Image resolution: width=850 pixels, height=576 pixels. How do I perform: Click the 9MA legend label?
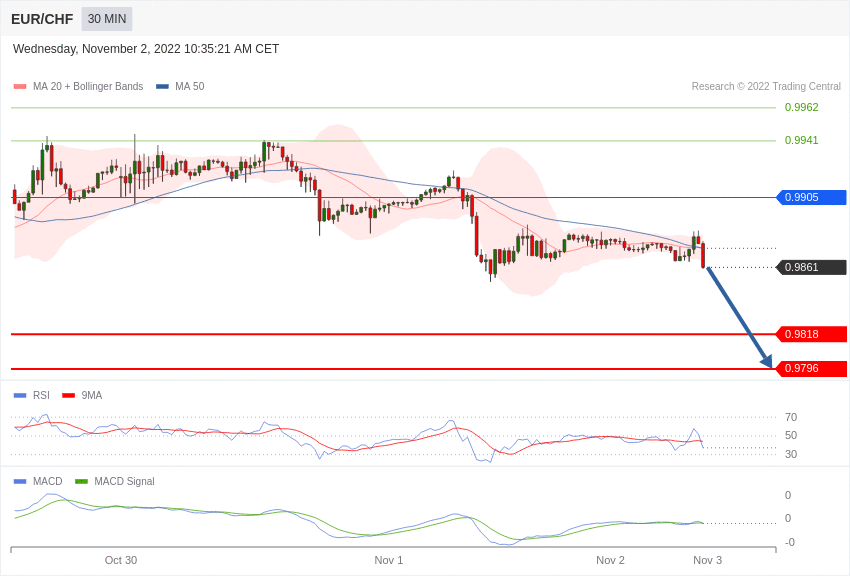pos(92,396)
